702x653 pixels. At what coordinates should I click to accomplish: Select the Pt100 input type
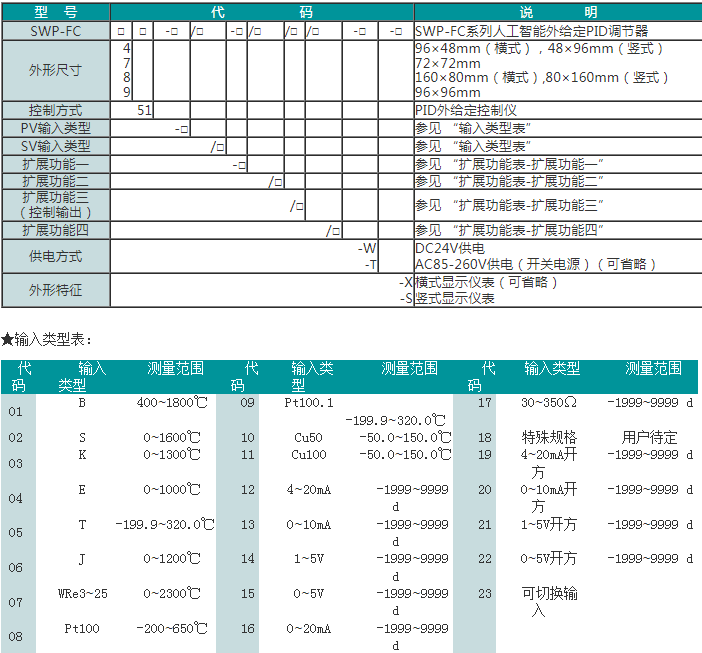[x=82, y=629]
